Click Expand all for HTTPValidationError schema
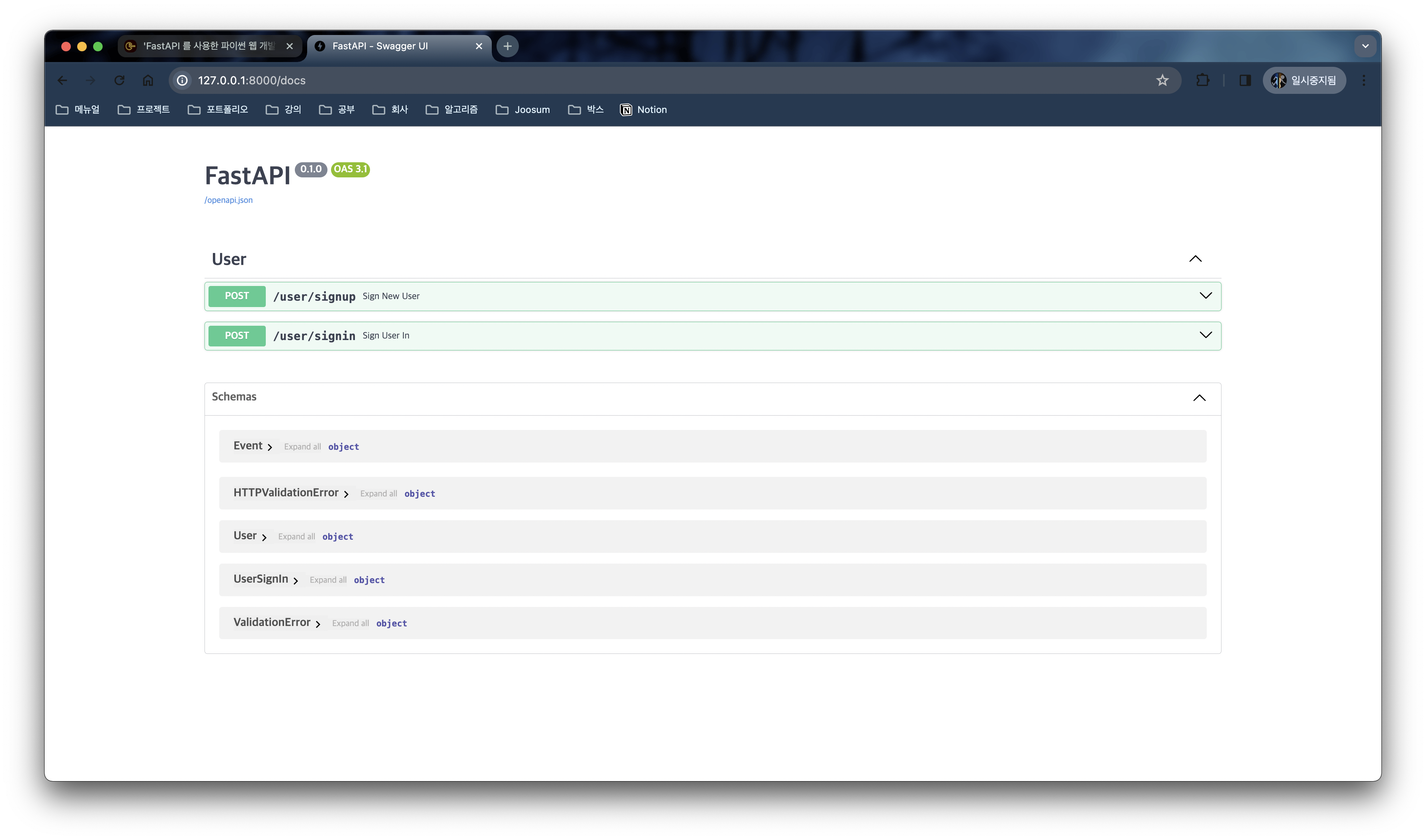 coord(378,494)
